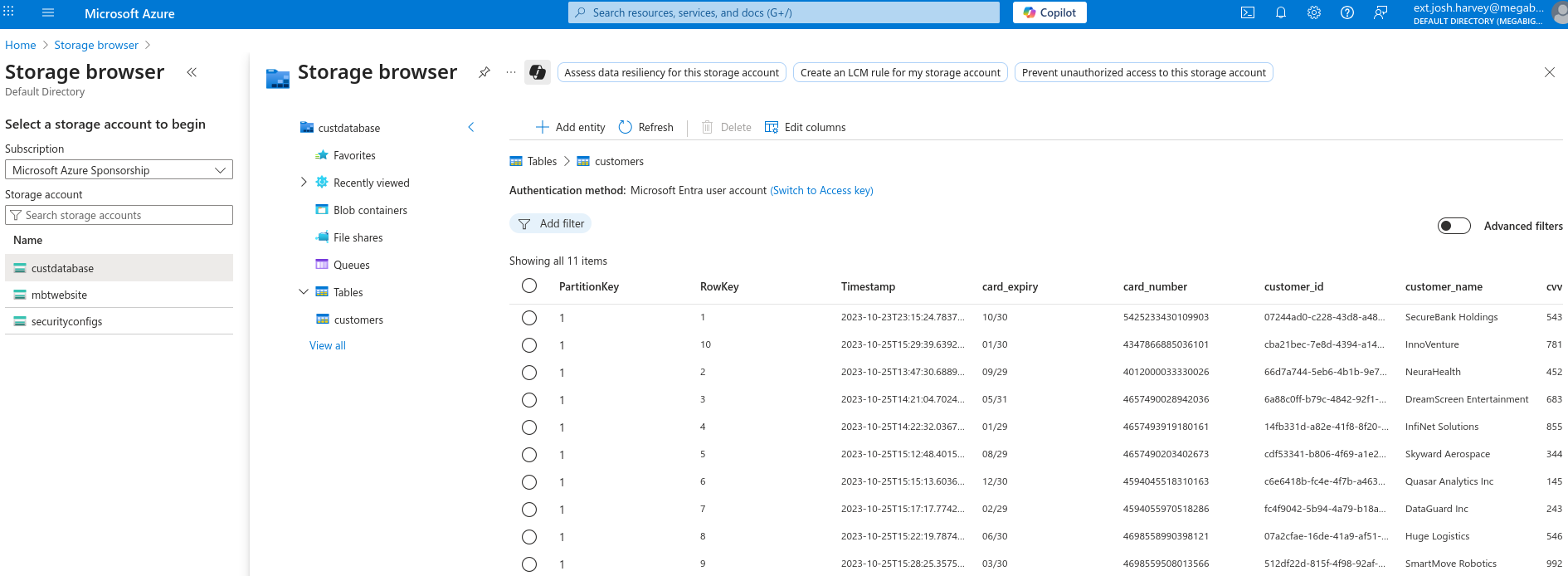Viewport: 1568px width, 576px height.
Task: Click Prevent unauthorized access suggestion
Action: (x=1144, y=72)
